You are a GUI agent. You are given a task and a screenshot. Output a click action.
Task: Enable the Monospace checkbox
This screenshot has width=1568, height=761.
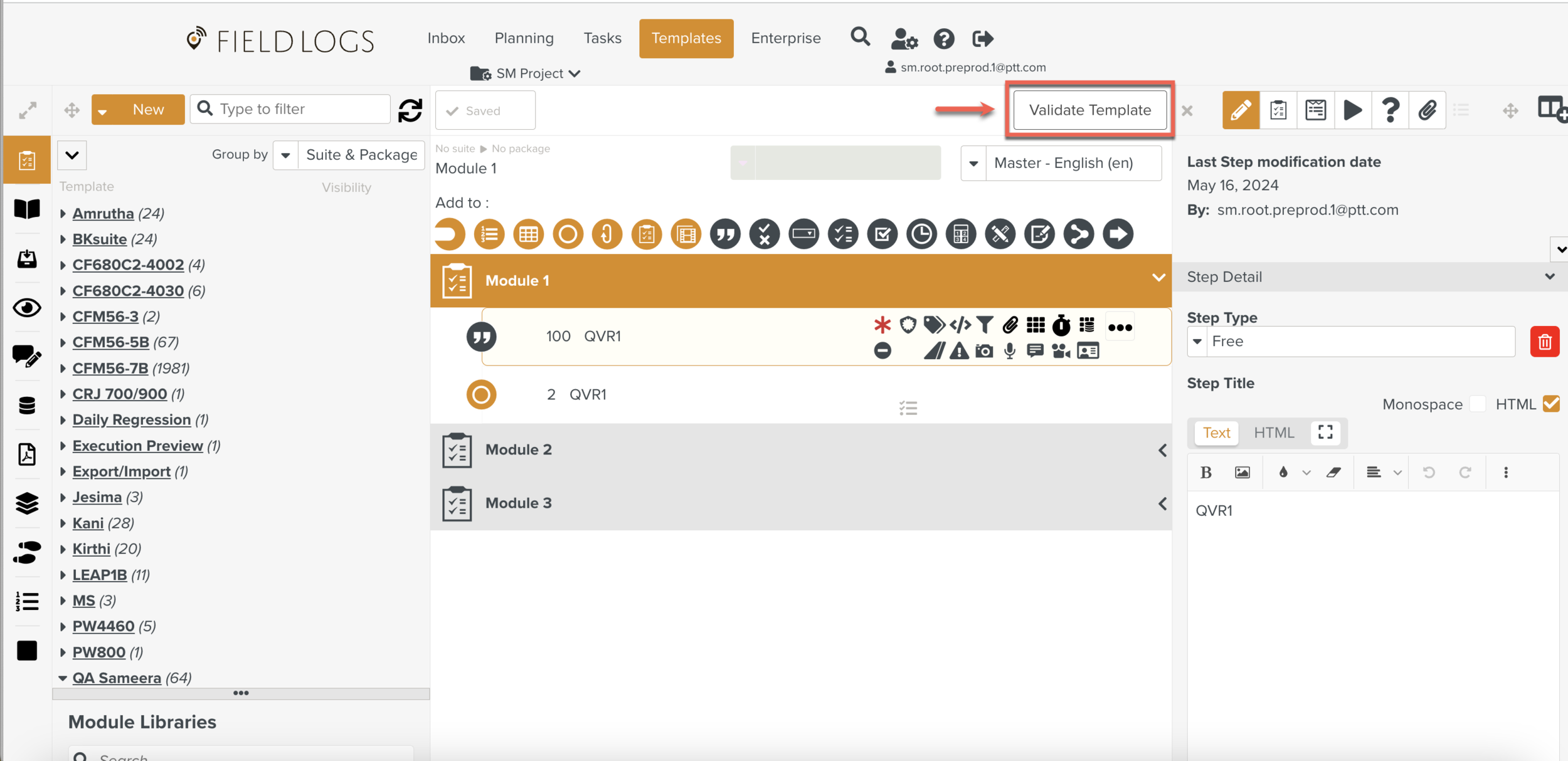click(x=1477, y=404)
